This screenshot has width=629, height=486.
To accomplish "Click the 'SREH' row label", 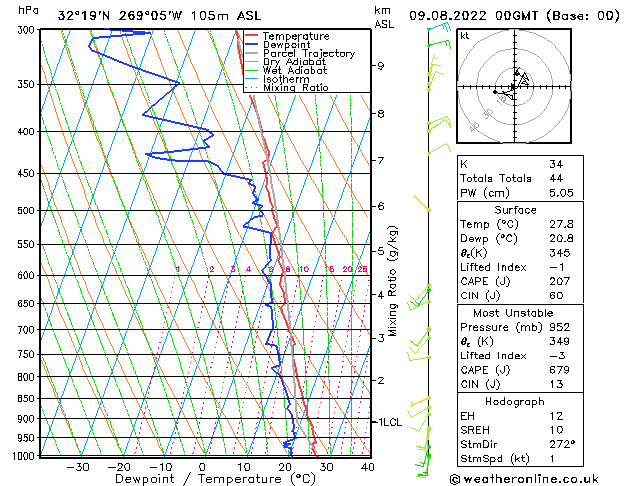I will pyautogui.click(x=475, y=430).
